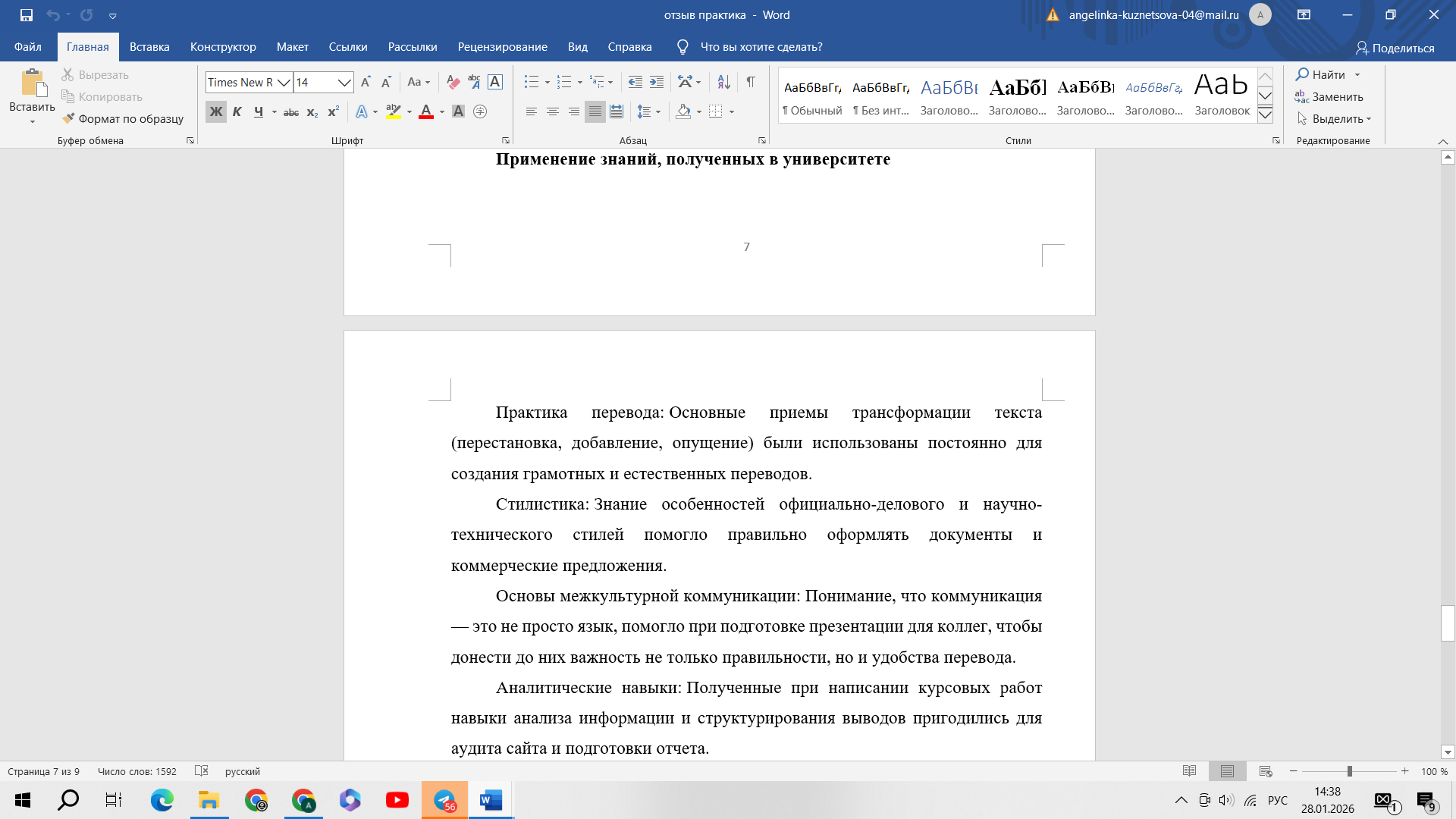Toggle bold formatting (Ж)
Image resolution: width=1456 pixels, height=819 pixels.
click(216, 111)
